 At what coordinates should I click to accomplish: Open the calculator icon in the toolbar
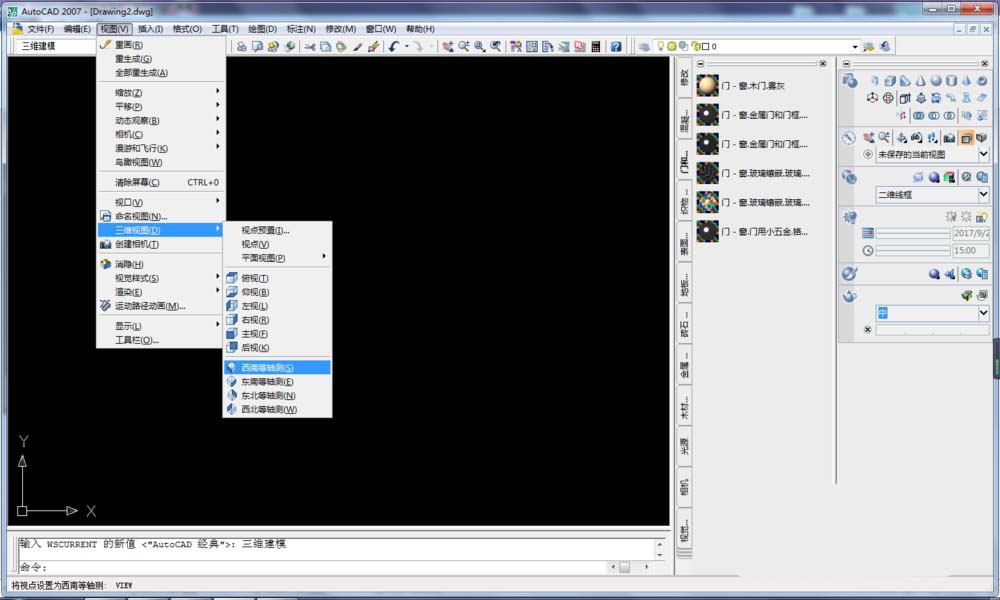pyautogui.click(x=596, y=46)
